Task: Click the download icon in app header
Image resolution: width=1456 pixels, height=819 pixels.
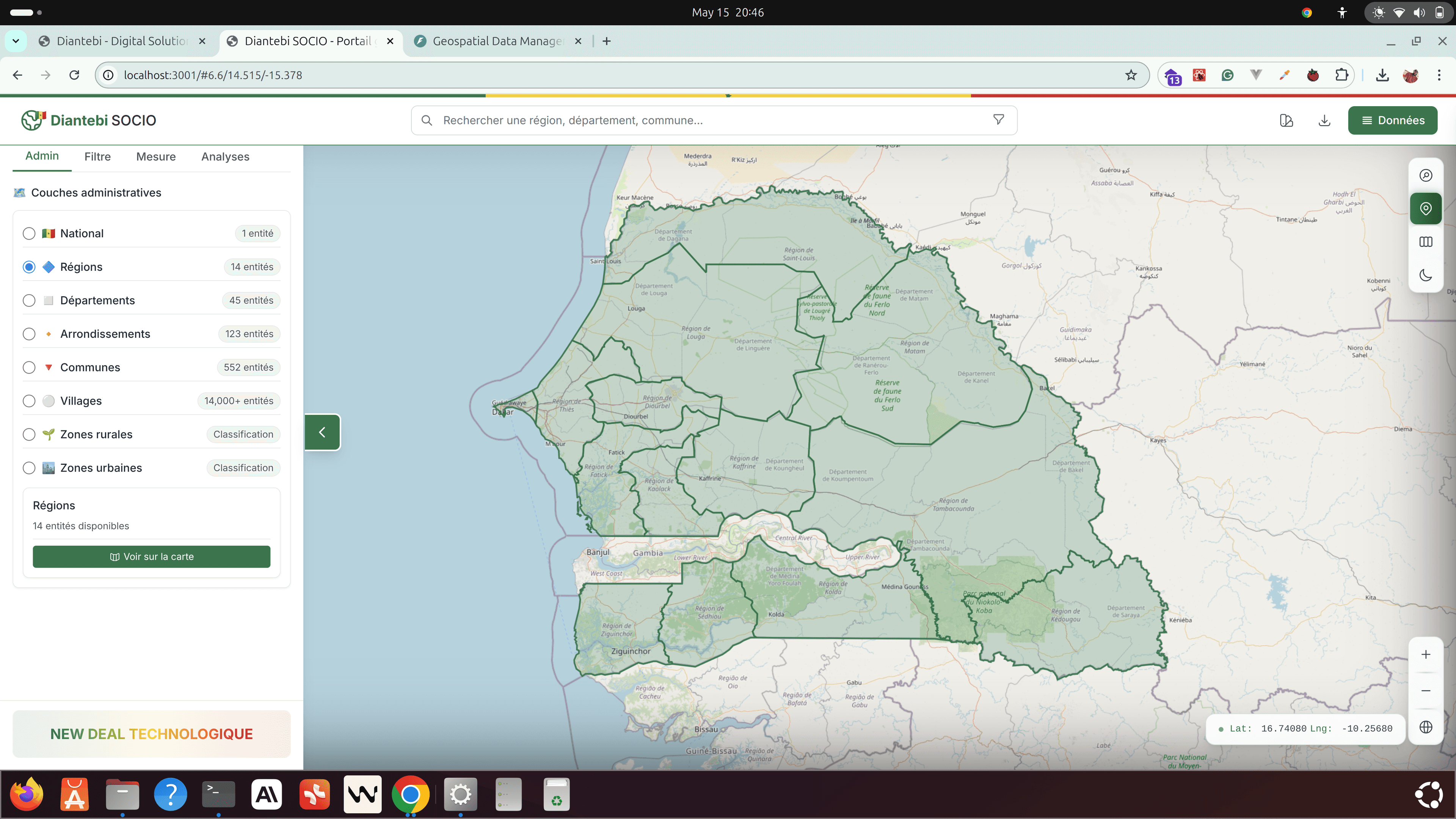Action: (1324, 121)
